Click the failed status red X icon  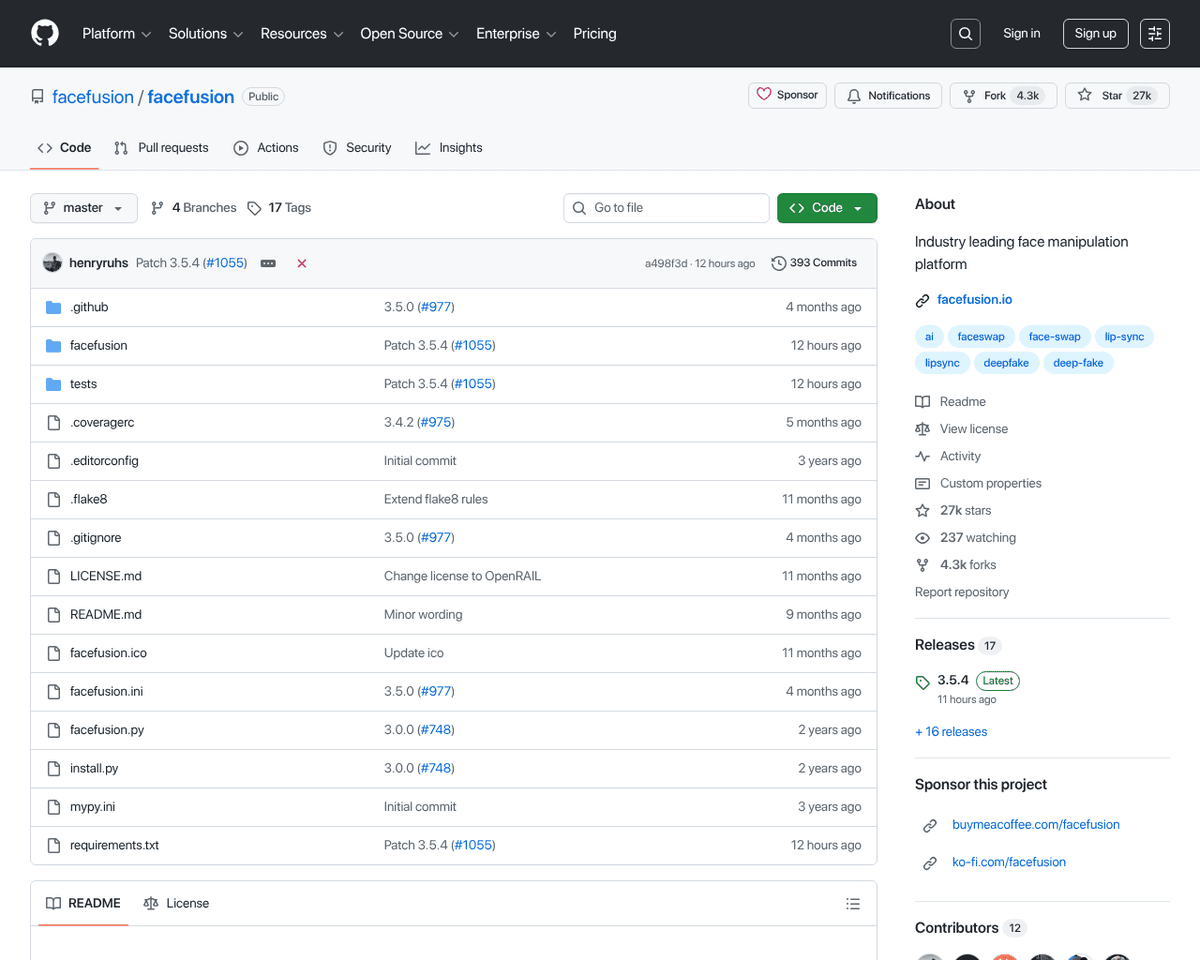[x=301, y=263]
